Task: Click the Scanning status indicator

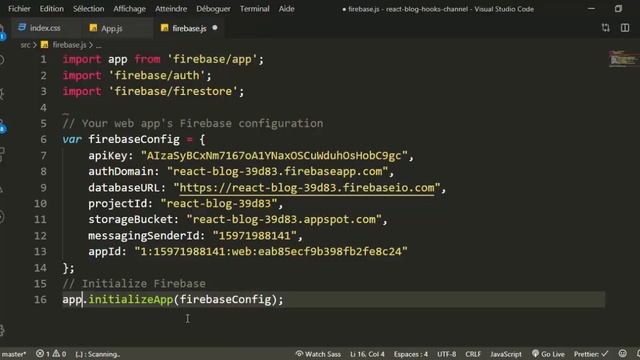Action: (98, 354)
